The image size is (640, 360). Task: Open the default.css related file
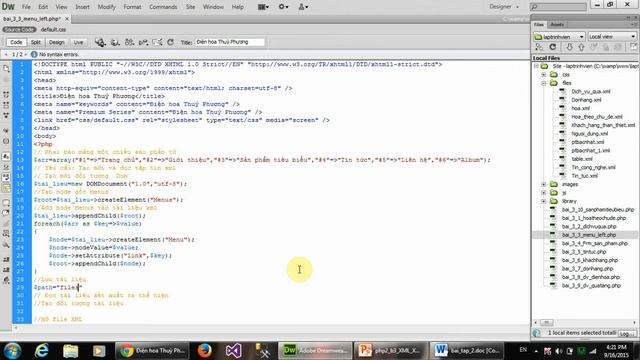(53, 30)
